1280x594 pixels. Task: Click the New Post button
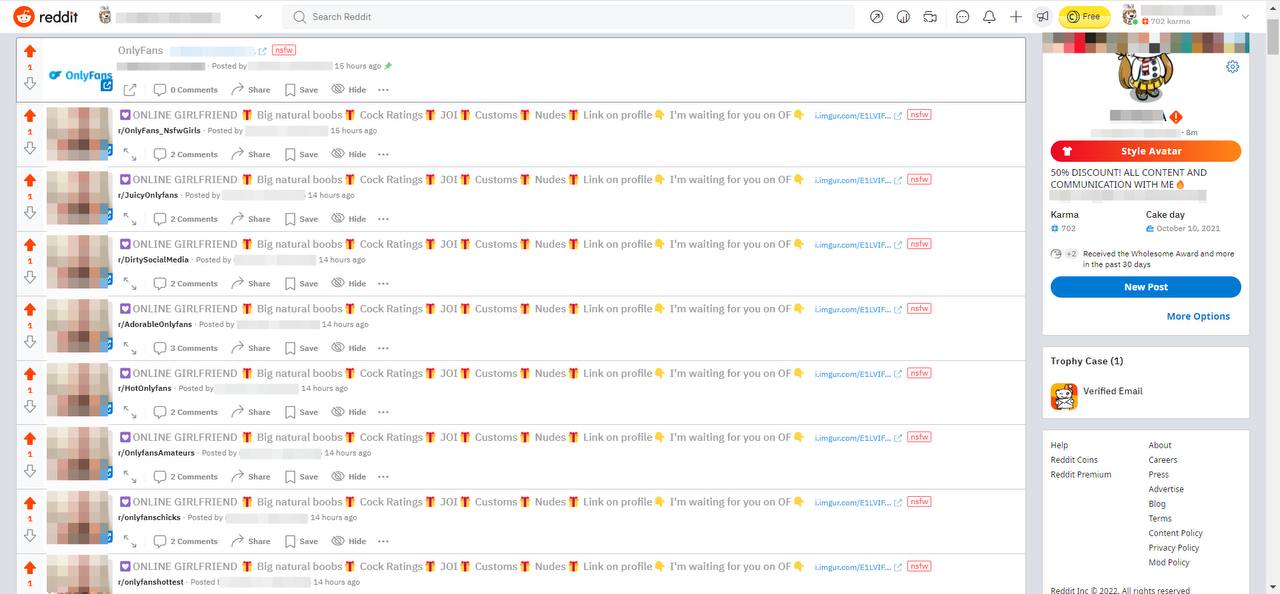tap(1146, 287)
